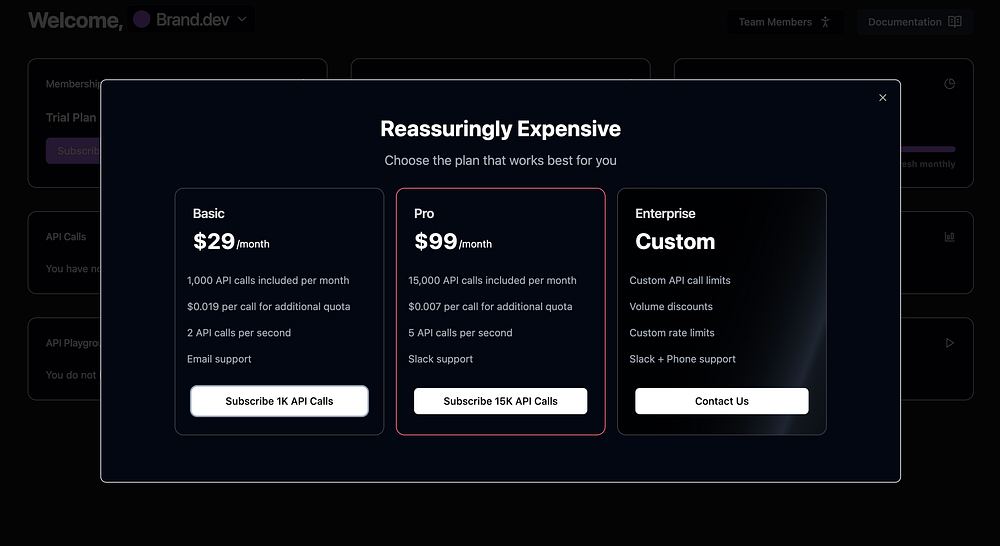The image size is (1000, 546).
Task: Select the Basic plan card title
Action: (x=209, y=213)
